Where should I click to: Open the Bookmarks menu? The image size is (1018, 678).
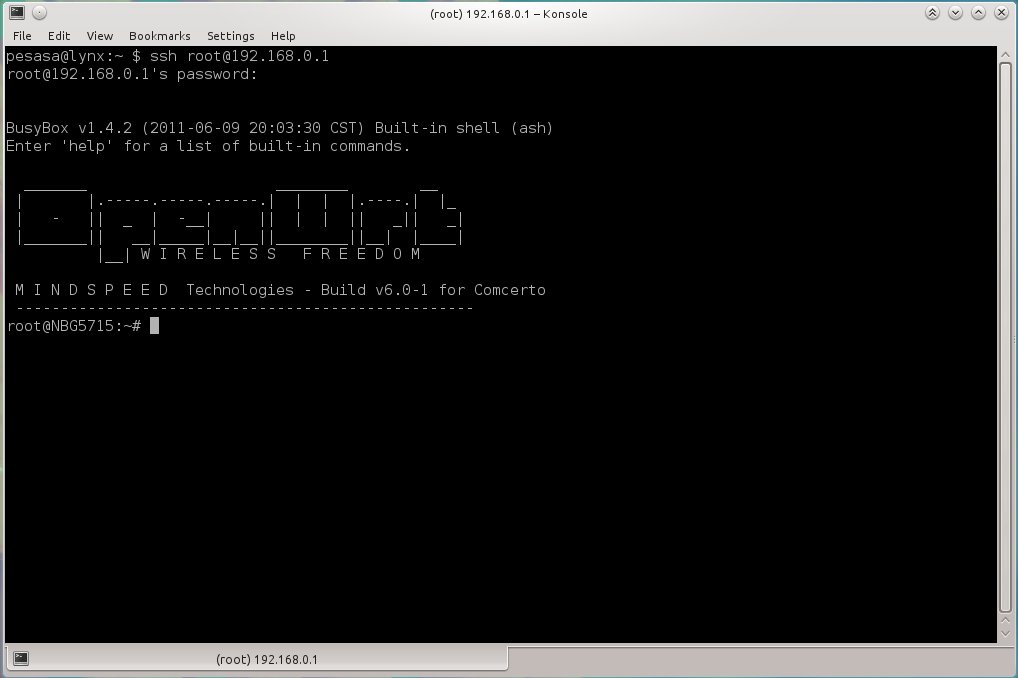pyautogui.click(x=160, y=36)
